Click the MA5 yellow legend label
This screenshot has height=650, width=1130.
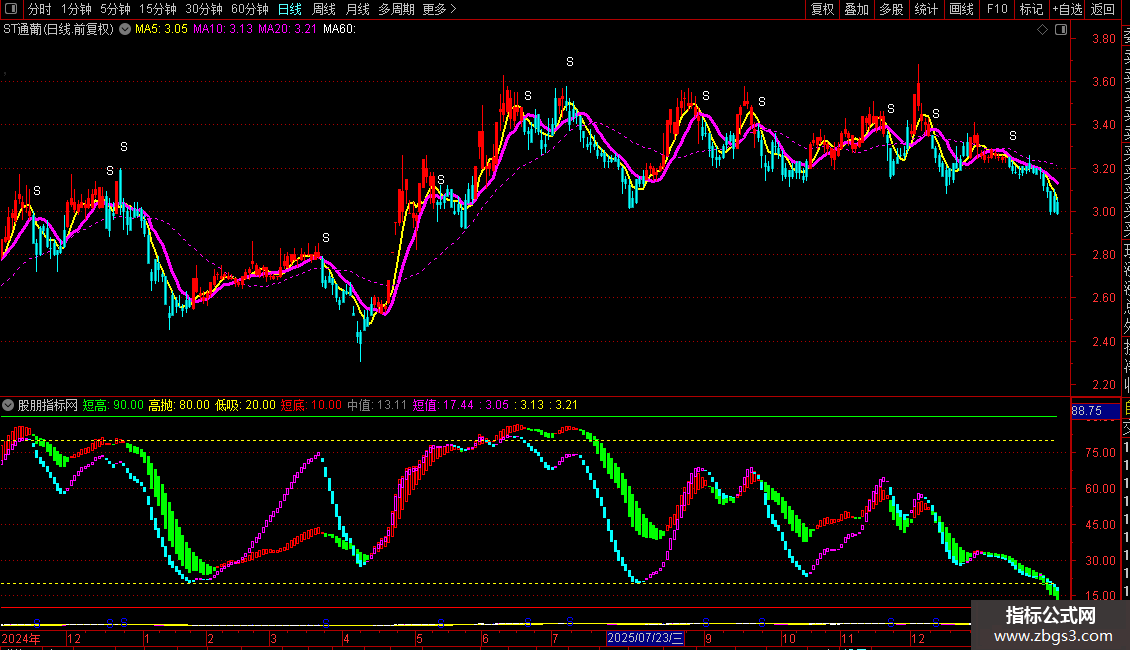[x=161, y=30]
